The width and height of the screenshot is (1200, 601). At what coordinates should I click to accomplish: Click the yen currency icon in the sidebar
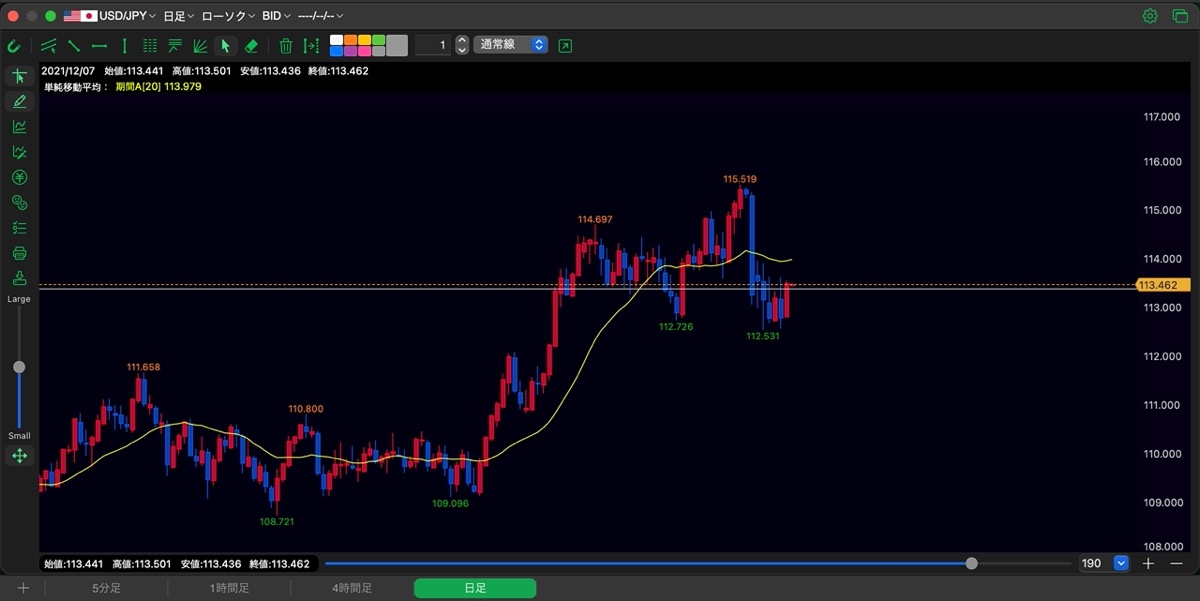[x=19, y=177]
